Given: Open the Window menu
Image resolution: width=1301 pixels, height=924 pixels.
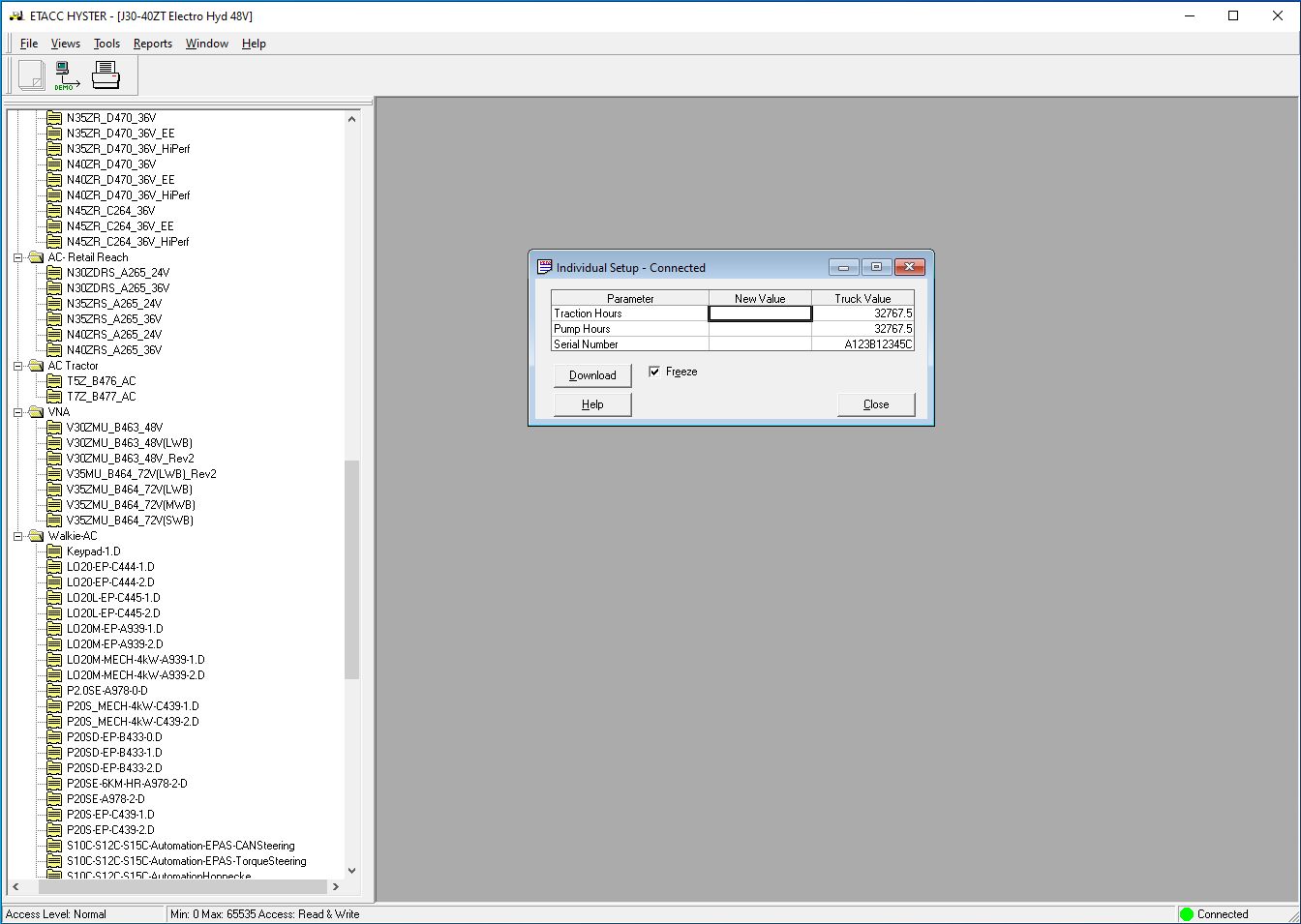Looking at the screenshot, I should click(x=207, y=44).
